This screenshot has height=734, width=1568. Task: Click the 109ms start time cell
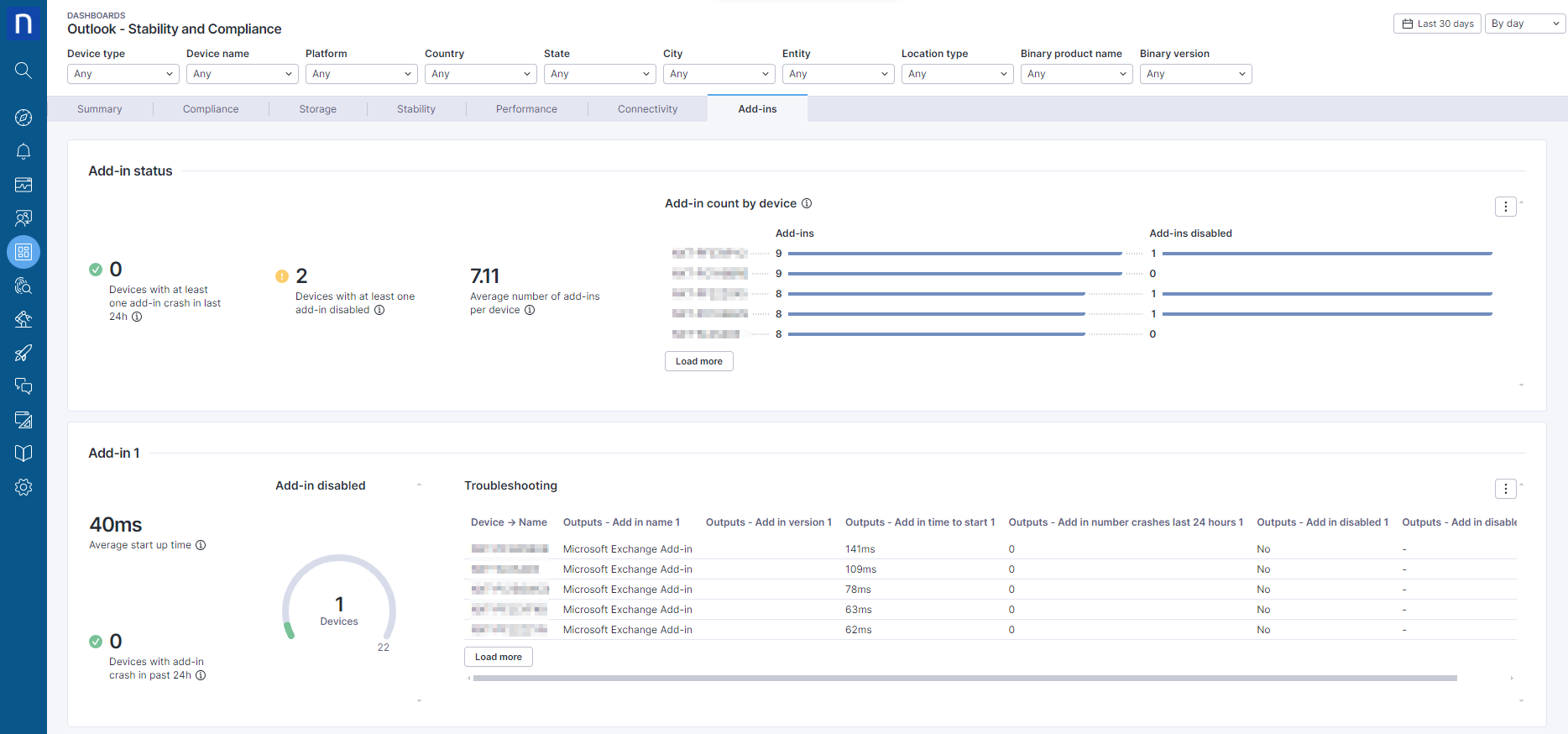click(861, 569)
